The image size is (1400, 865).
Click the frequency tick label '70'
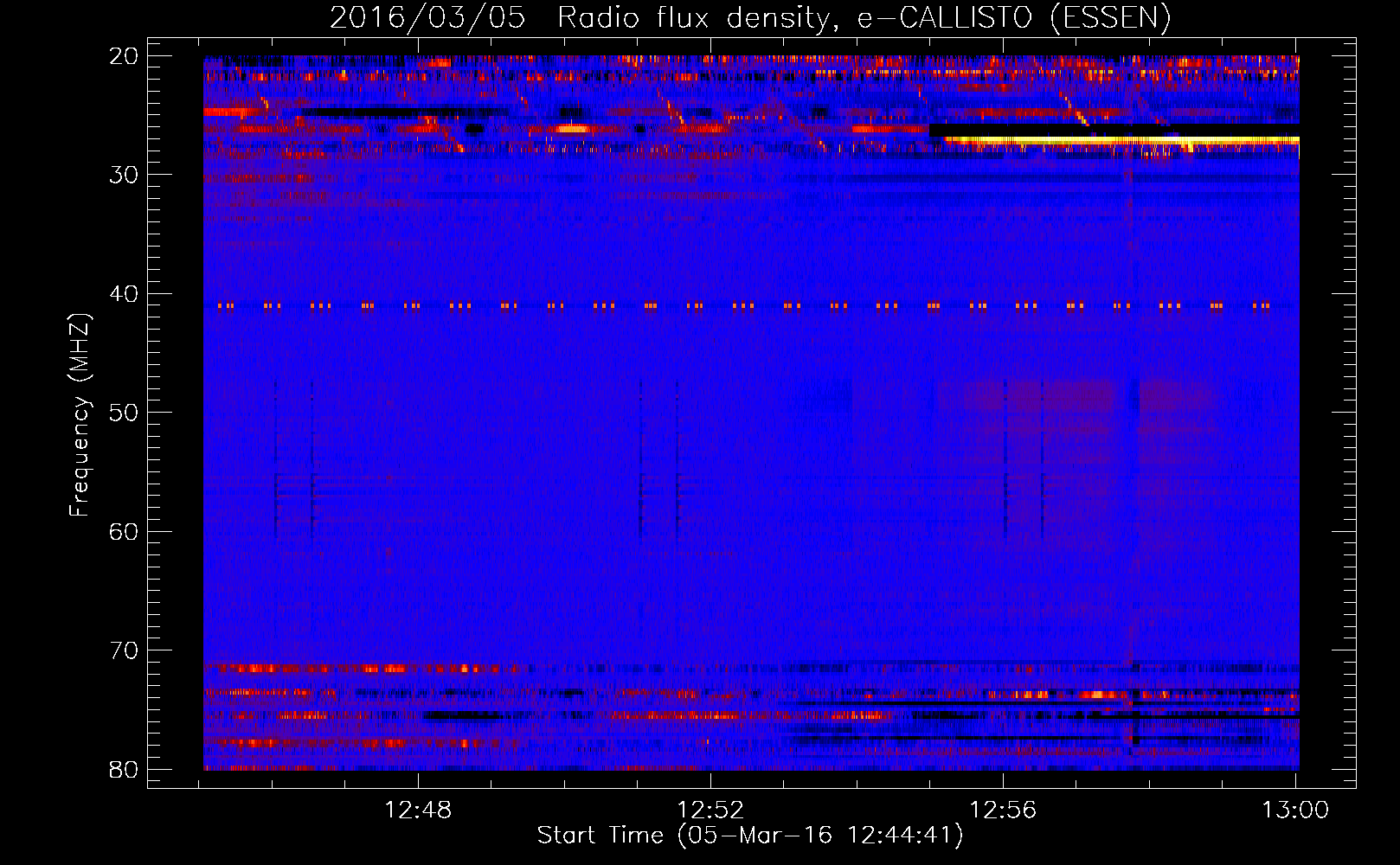125,650
